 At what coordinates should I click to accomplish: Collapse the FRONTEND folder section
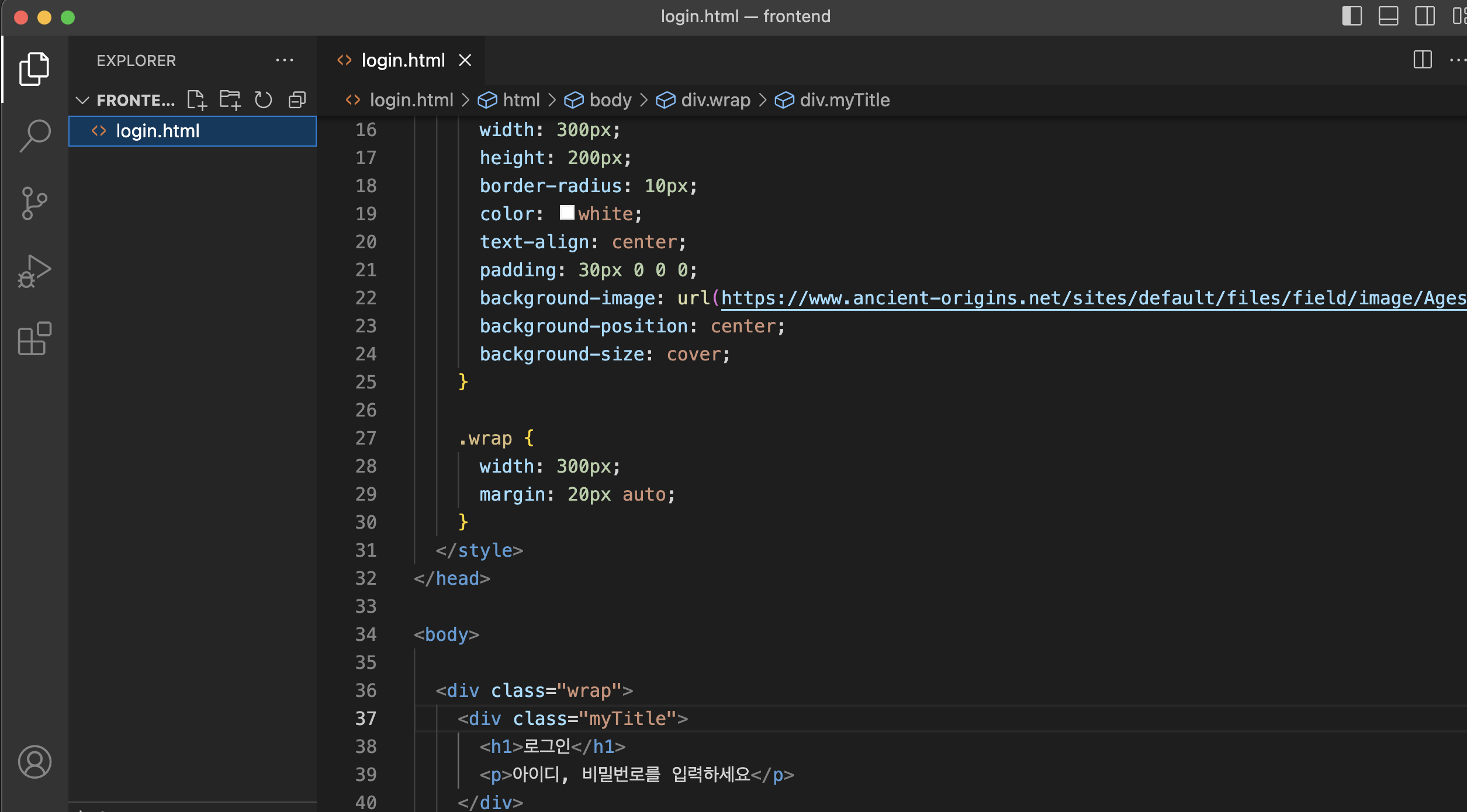pyautogui.click(x=82, y=100)
